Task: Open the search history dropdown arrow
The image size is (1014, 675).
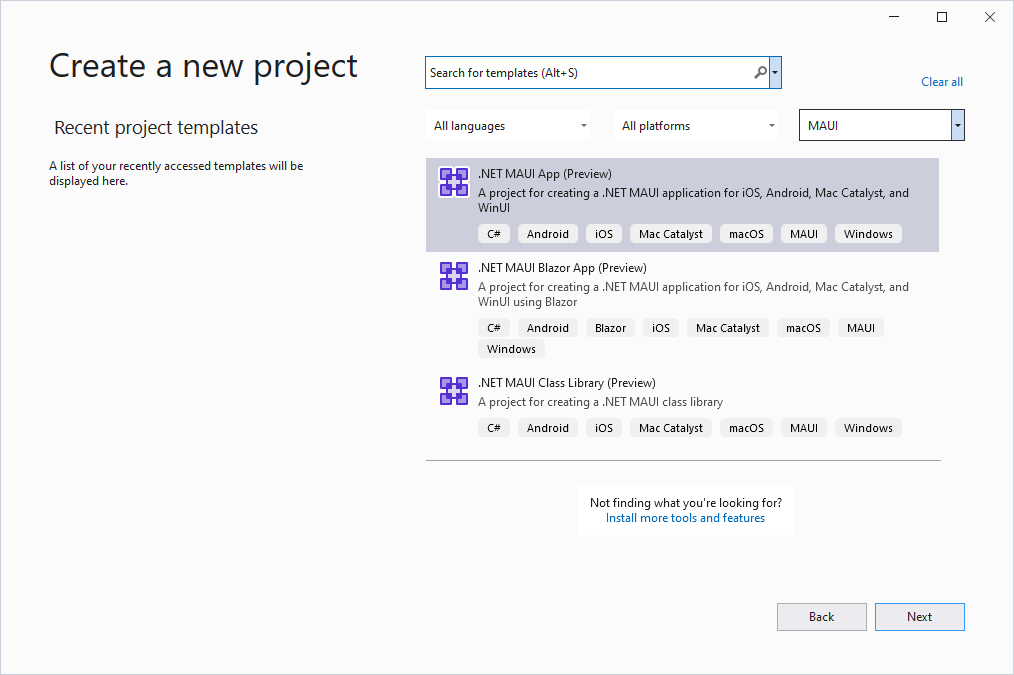Action: click(x=776, y=73)
